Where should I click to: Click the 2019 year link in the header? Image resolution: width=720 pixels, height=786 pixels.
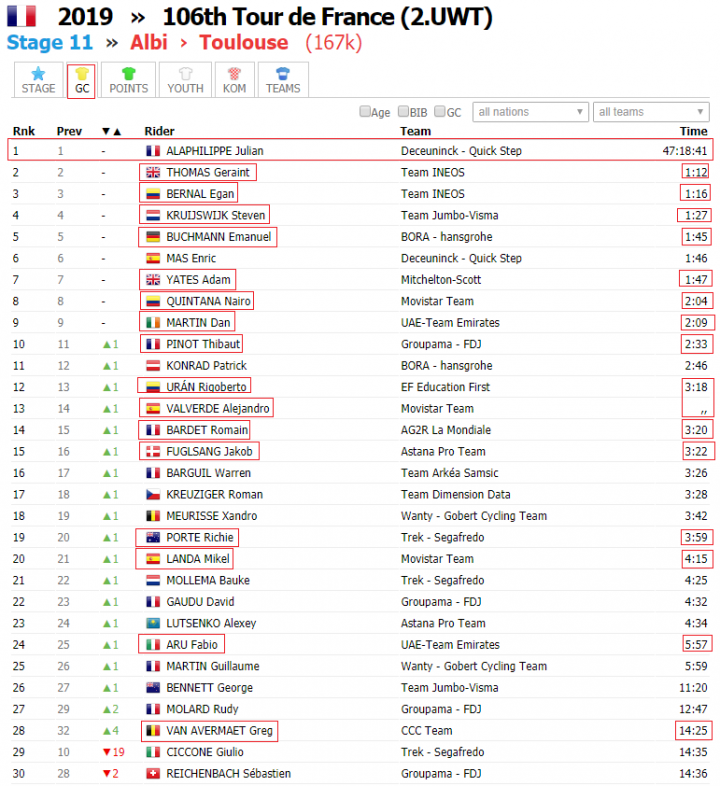[x=85, y=17]
